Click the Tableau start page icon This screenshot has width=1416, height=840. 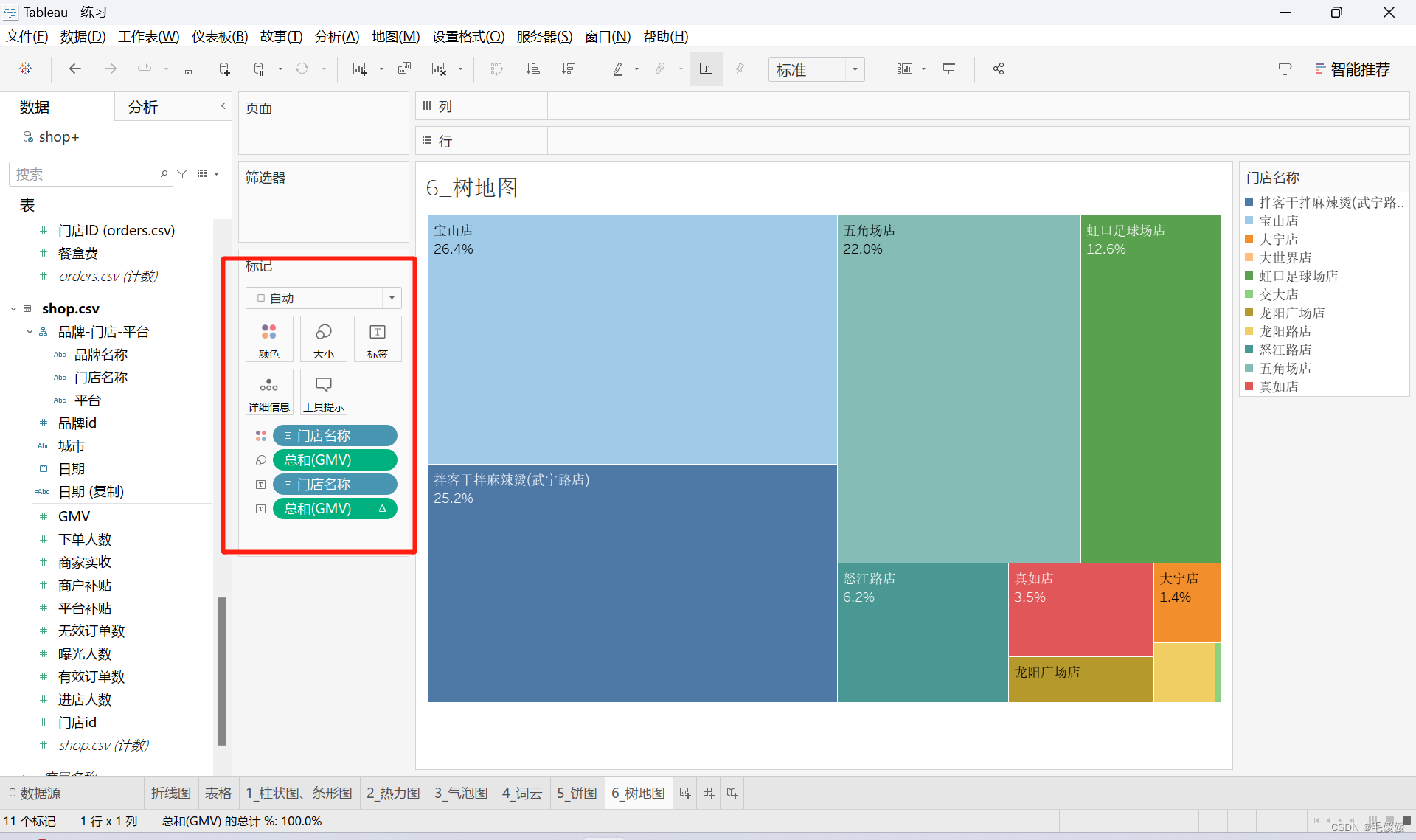26,69
